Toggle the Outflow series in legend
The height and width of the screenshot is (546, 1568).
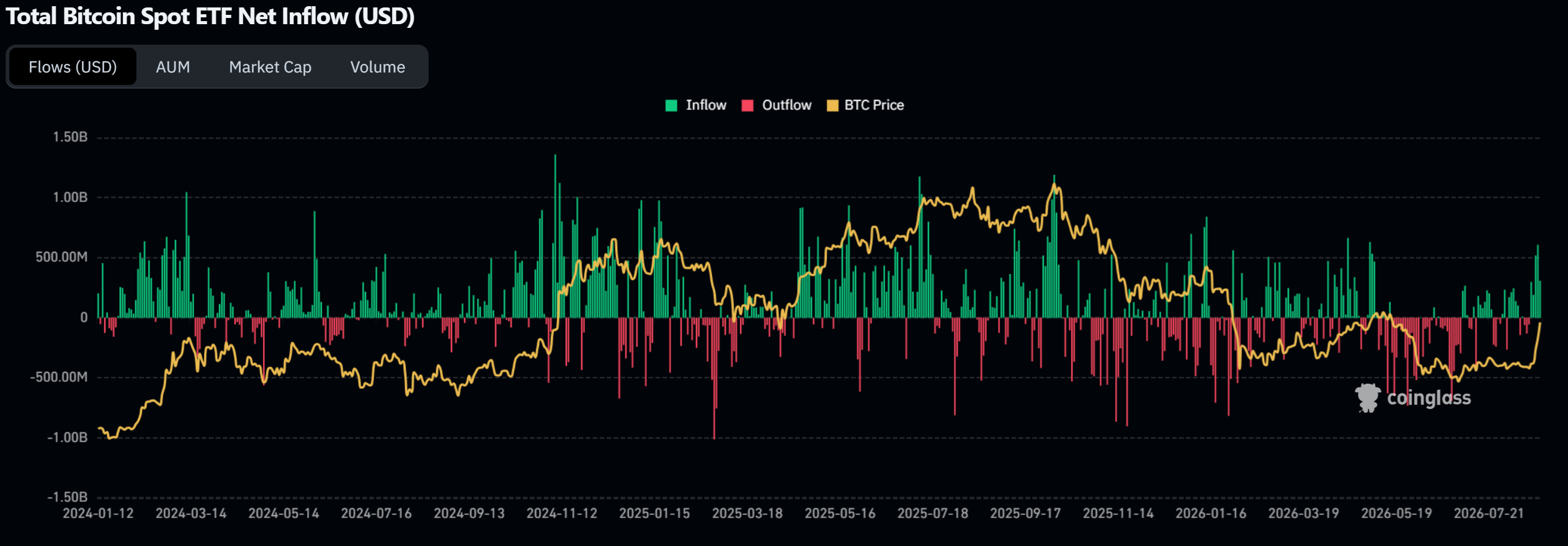pos(777,105)
